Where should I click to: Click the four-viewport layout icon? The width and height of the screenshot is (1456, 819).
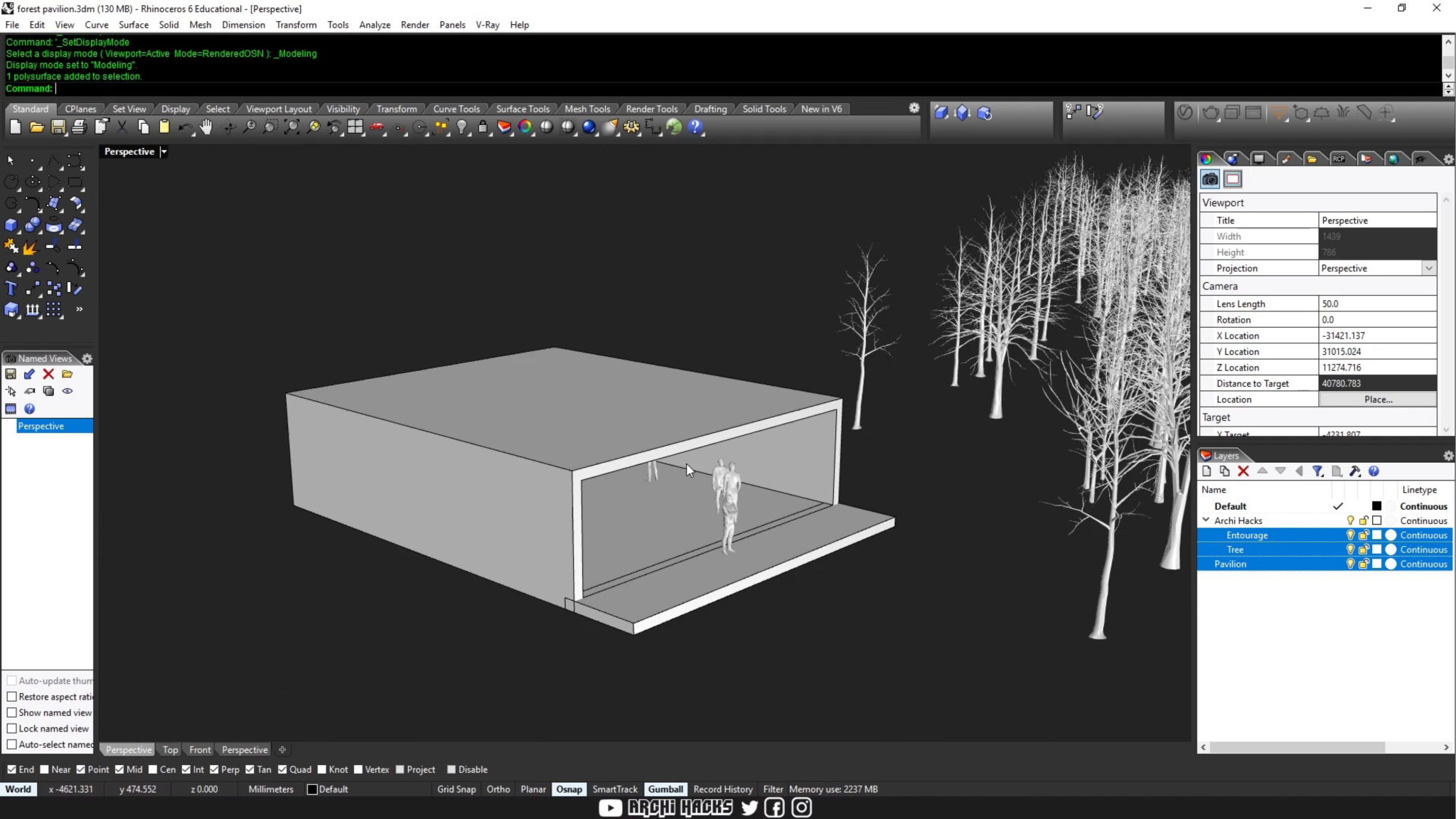click(x=355, y=127)
